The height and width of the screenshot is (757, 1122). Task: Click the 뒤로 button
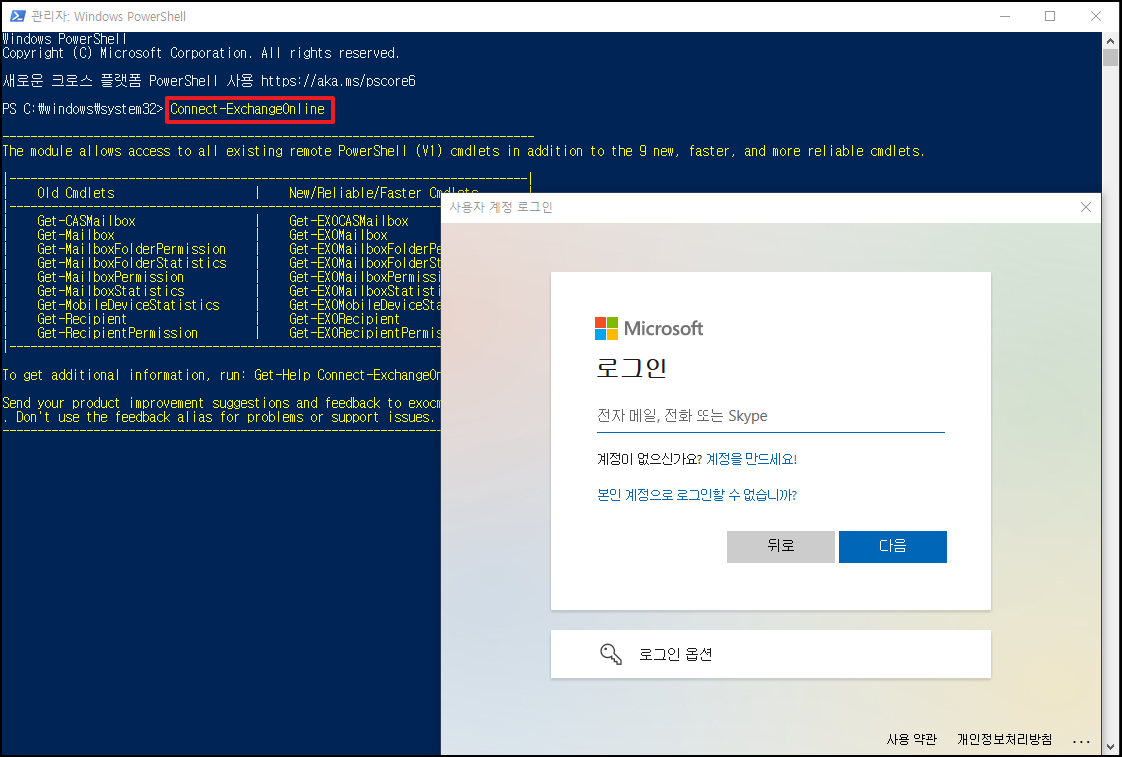click(781, 547)
